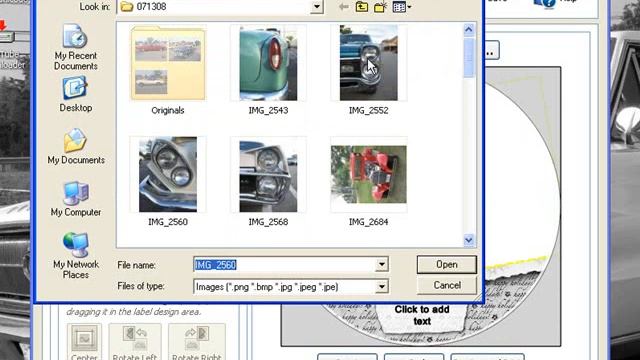Select the IMG_2552 thumbnail
640x360 pixels.
click(369, 63)
